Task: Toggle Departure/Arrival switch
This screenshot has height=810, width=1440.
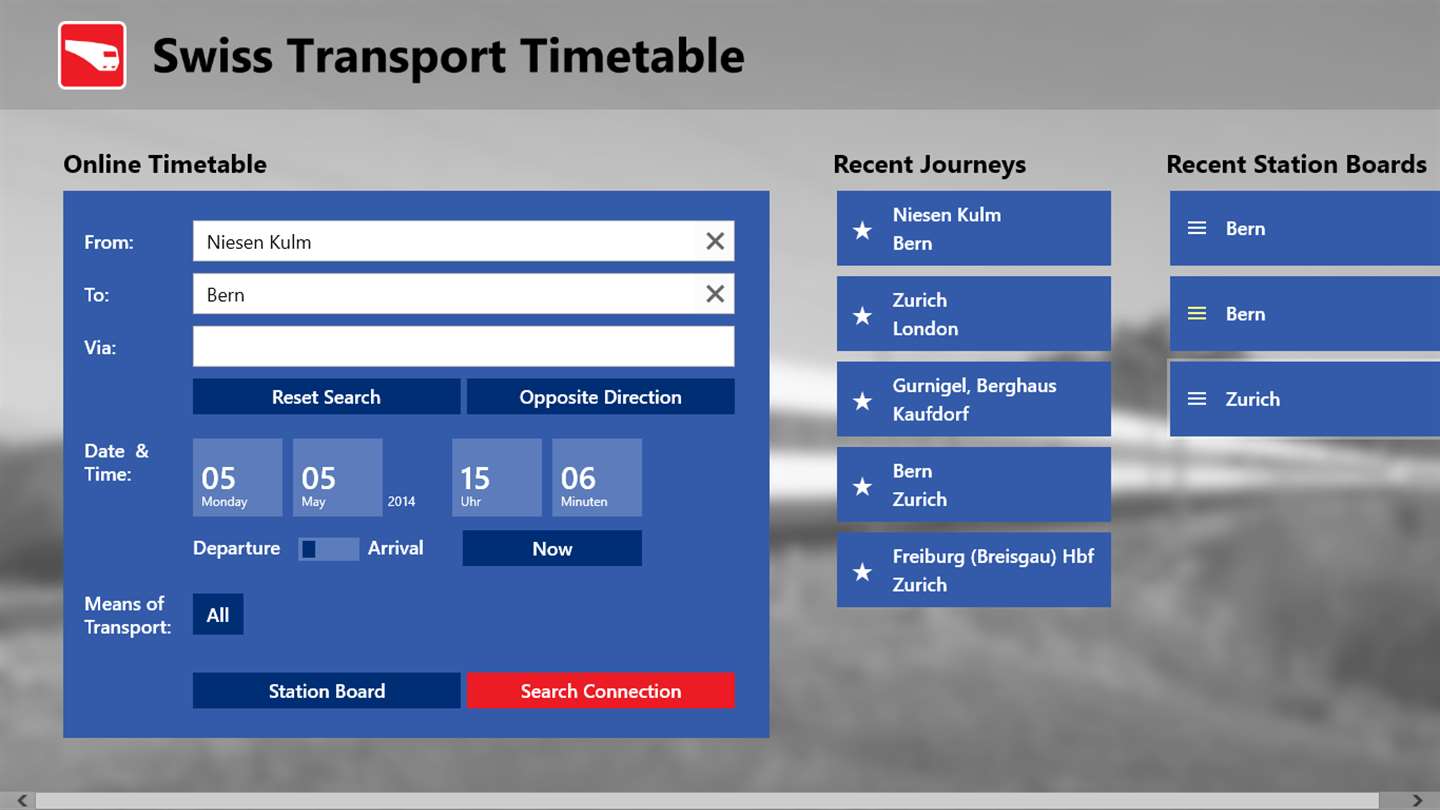Action: point(329,549)
